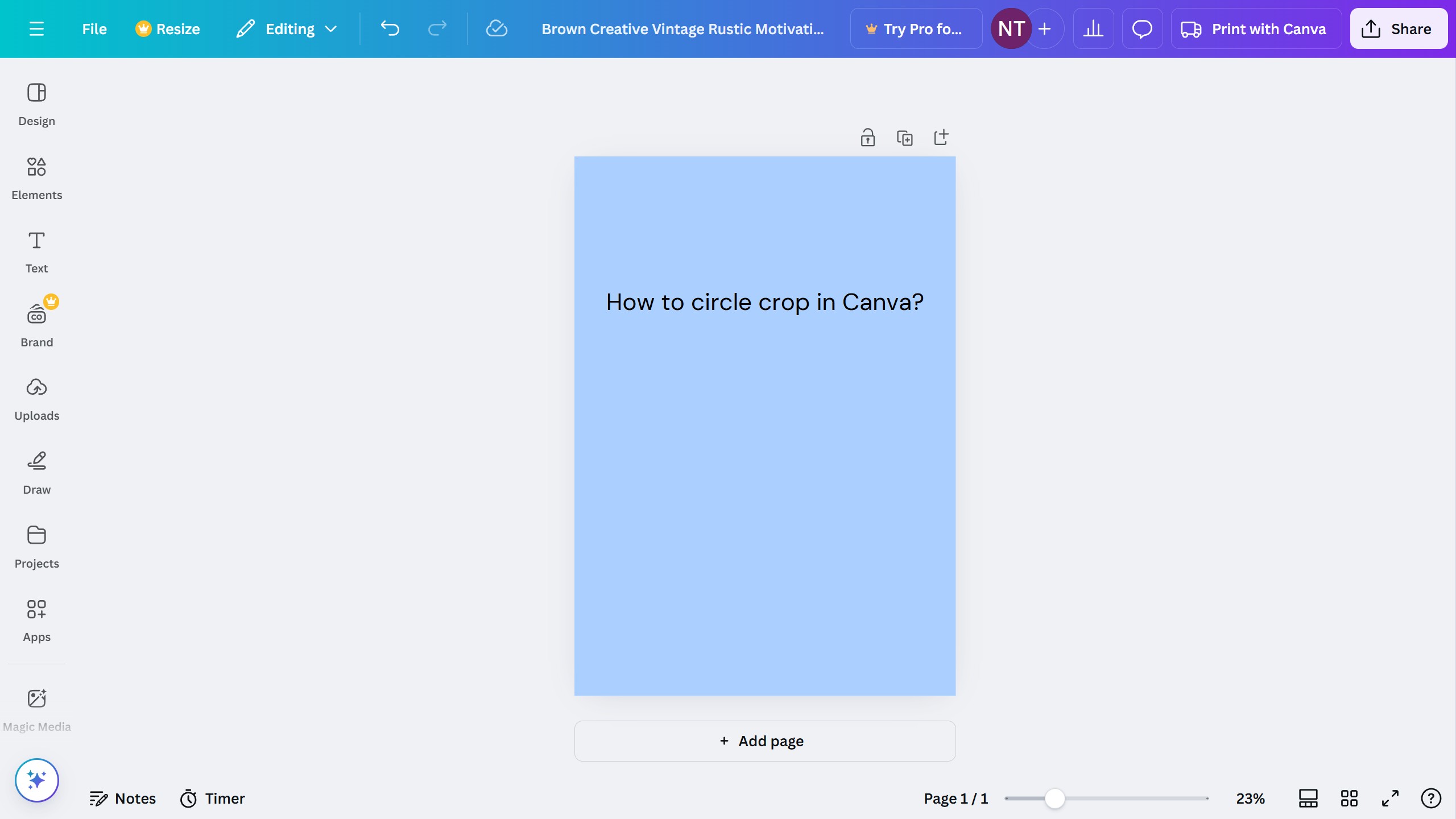This screenshot has height=819, width=1456.
Task: Switch to grid view of pages
Action: (1349, 798)
